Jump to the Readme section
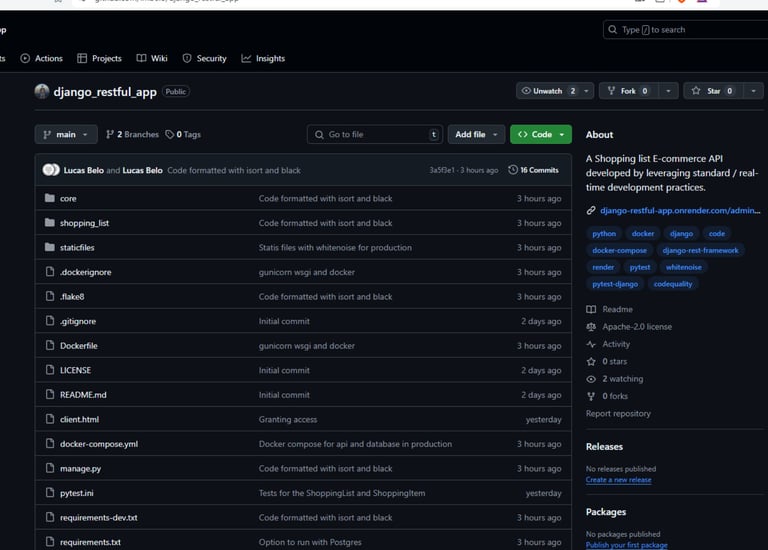Screen dimensions: 768x550 (x=617, y=310)
